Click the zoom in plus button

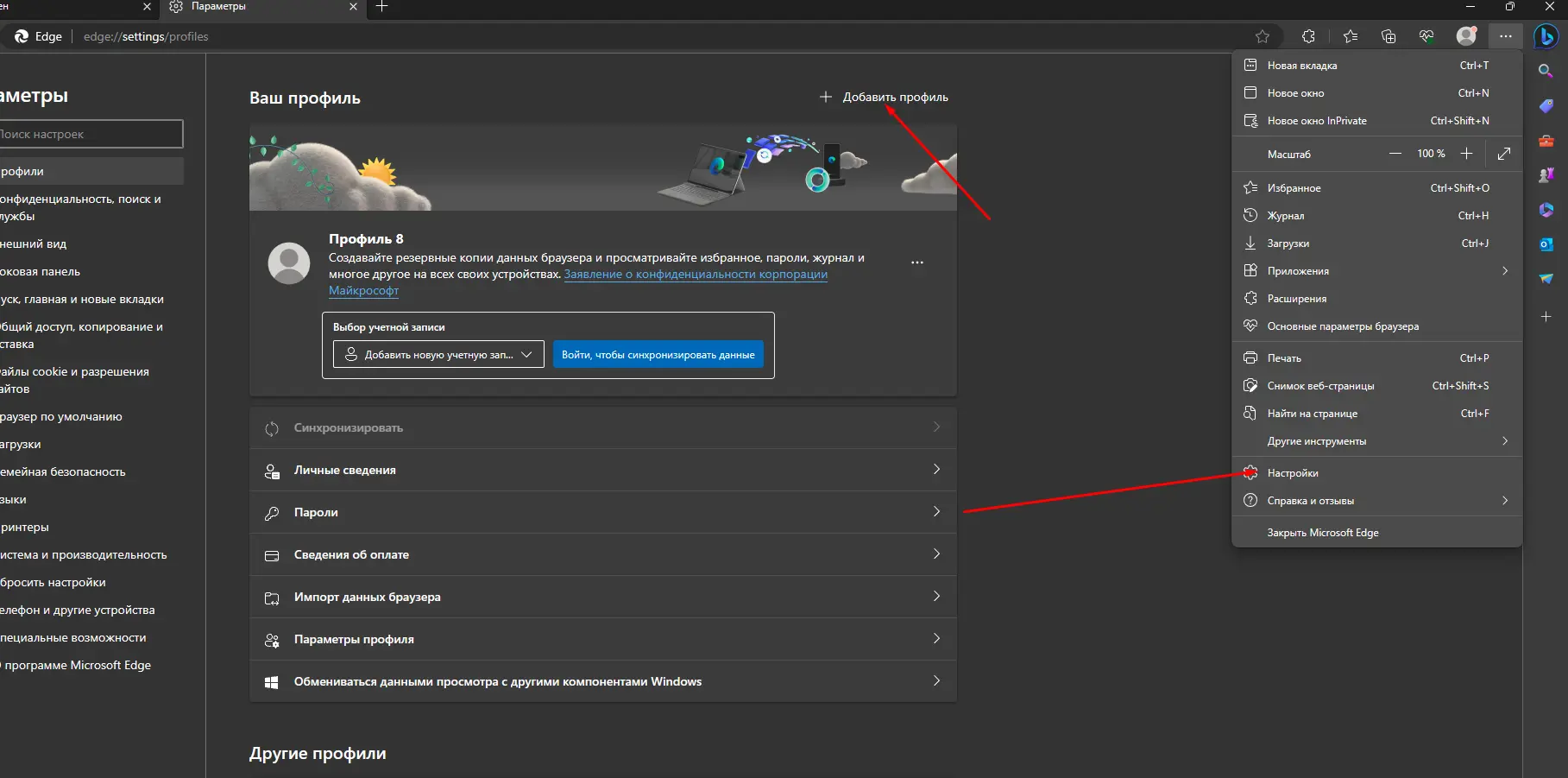point(1466,154)
